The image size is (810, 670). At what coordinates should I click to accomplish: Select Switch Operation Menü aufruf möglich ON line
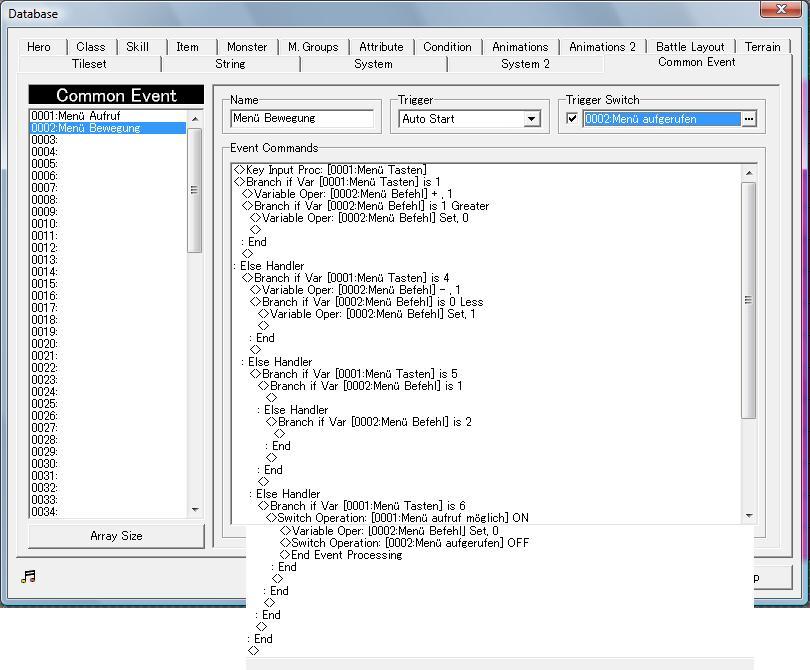(397, 518)
